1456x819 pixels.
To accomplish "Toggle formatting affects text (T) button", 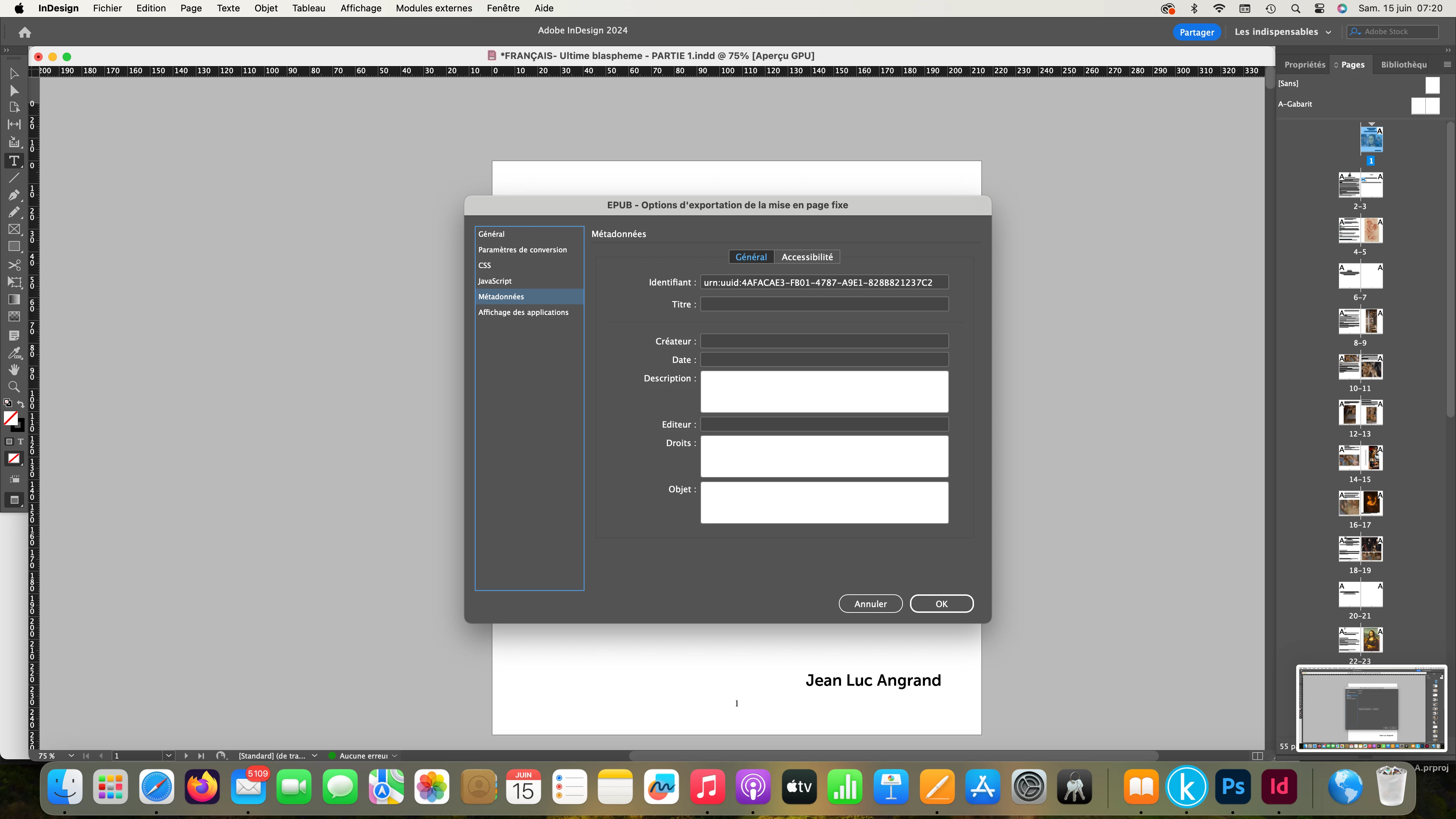I will (x=20, y=441).
